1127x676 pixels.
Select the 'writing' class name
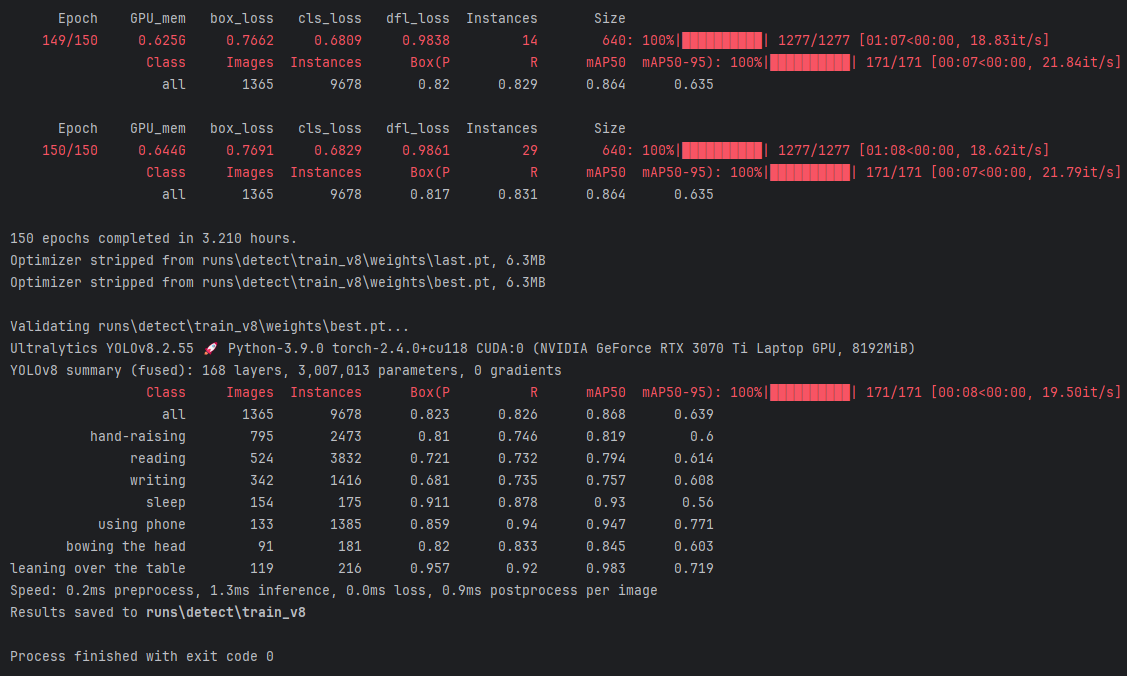(157, 480)
